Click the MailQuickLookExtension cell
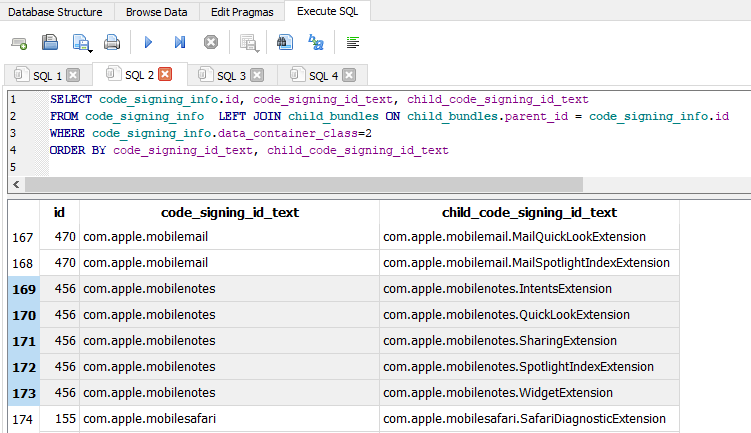The image size is (751, 433). coord(529,237)
